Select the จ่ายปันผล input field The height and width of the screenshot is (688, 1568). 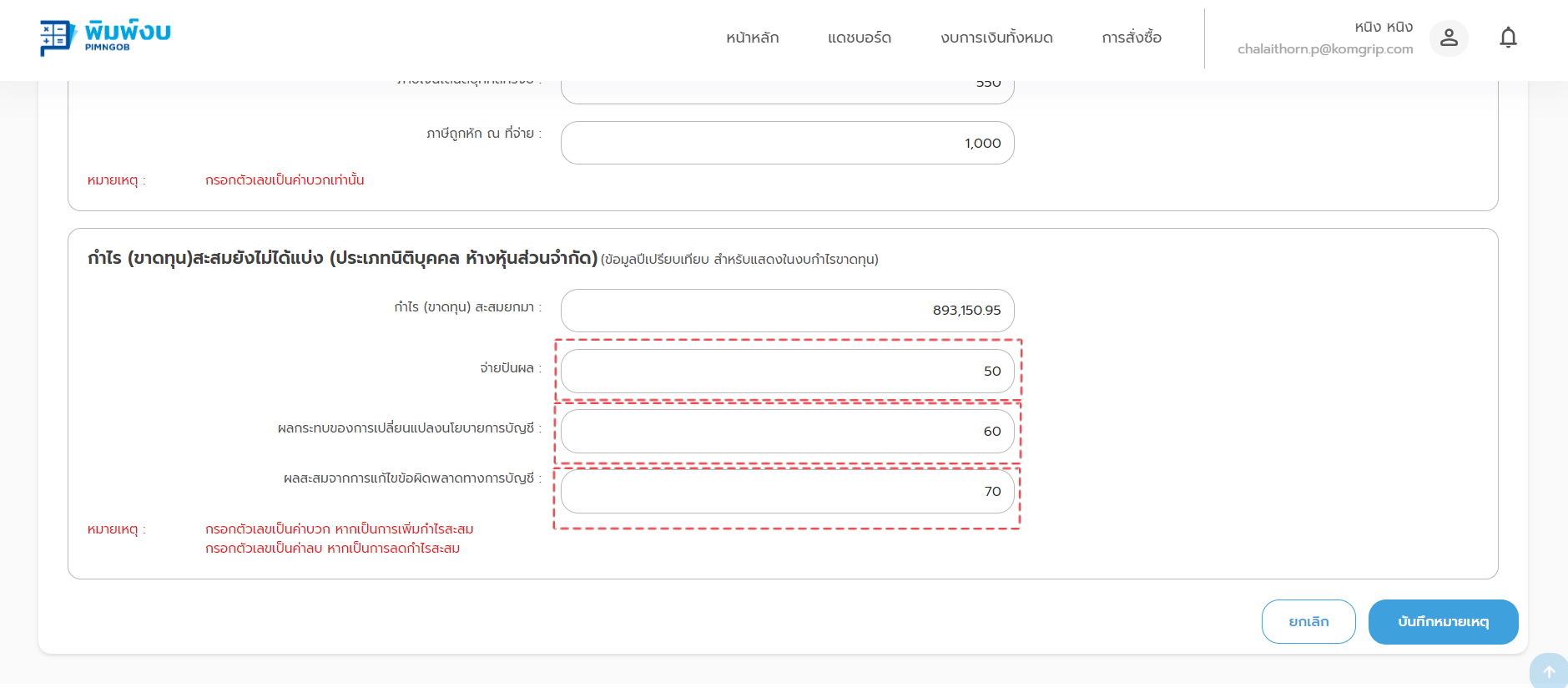pyautogui.click(x=787, y=371)
